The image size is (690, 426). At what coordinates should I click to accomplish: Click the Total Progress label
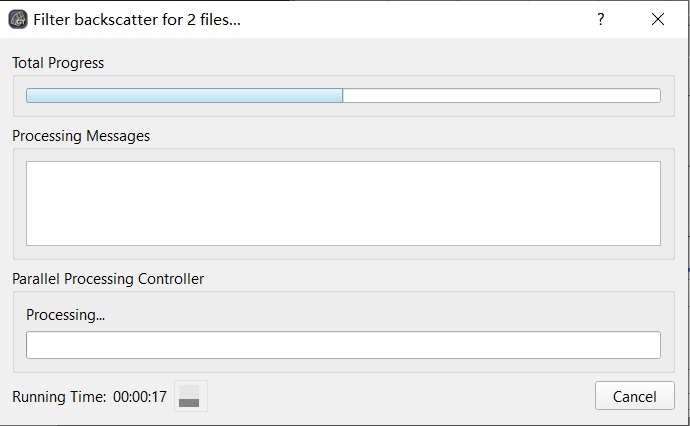pyautogui.click(x=58, y=63)
